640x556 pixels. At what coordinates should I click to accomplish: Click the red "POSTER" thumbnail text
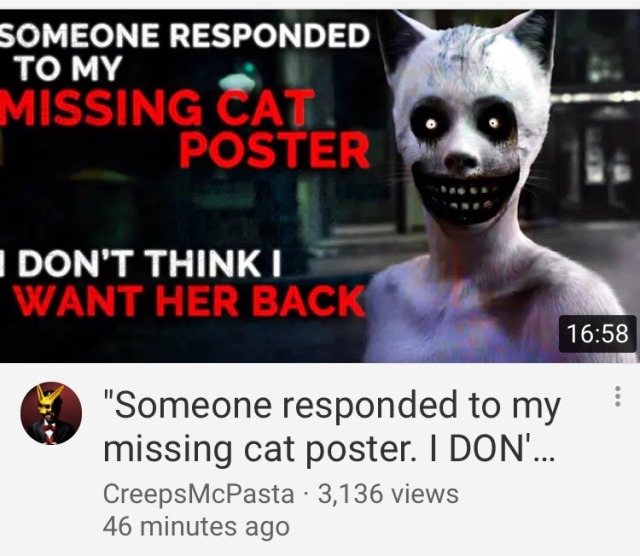coord(275,150)
